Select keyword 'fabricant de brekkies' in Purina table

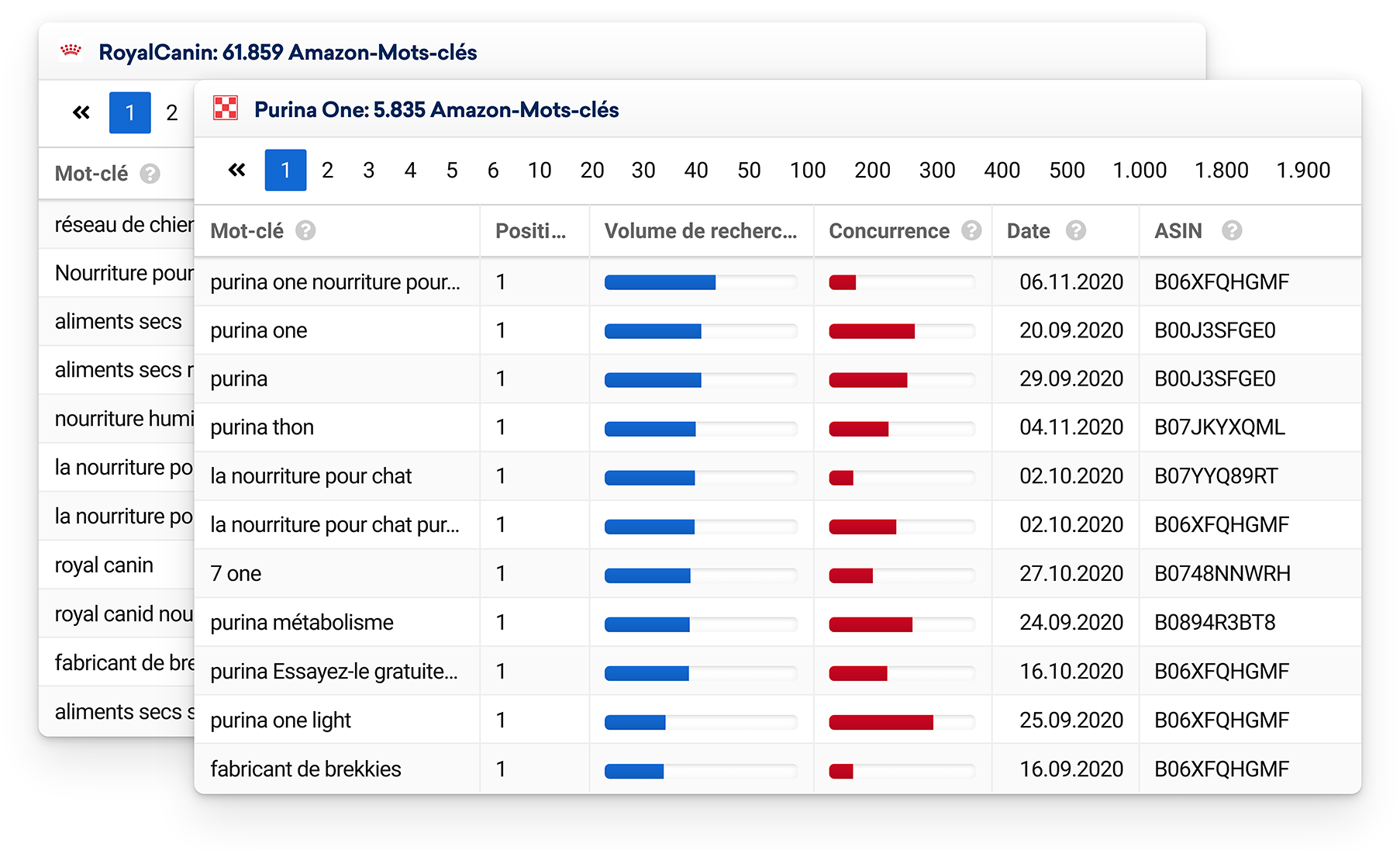pos(305,769)
